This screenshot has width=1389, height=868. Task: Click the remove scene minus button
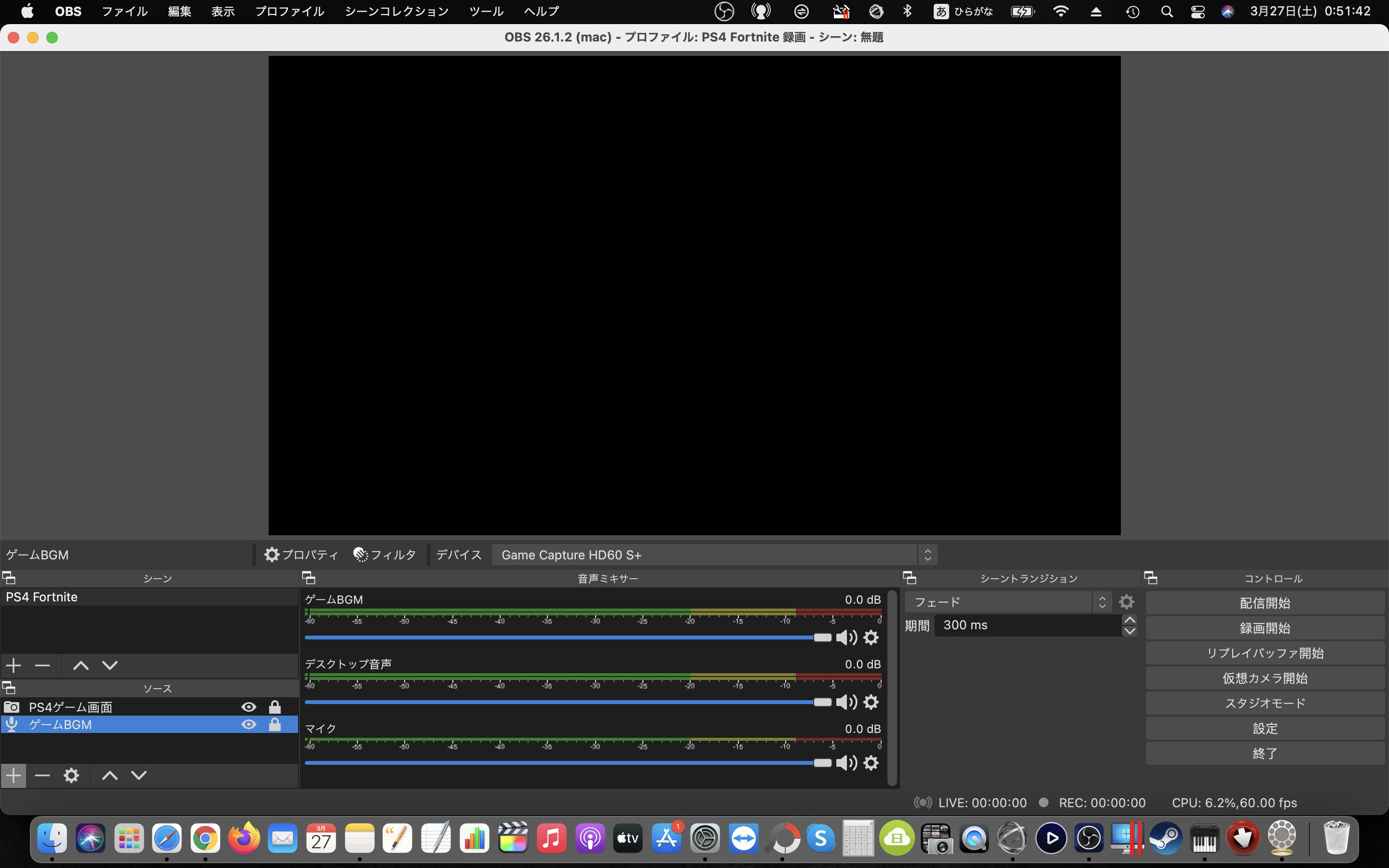[42, 665]
